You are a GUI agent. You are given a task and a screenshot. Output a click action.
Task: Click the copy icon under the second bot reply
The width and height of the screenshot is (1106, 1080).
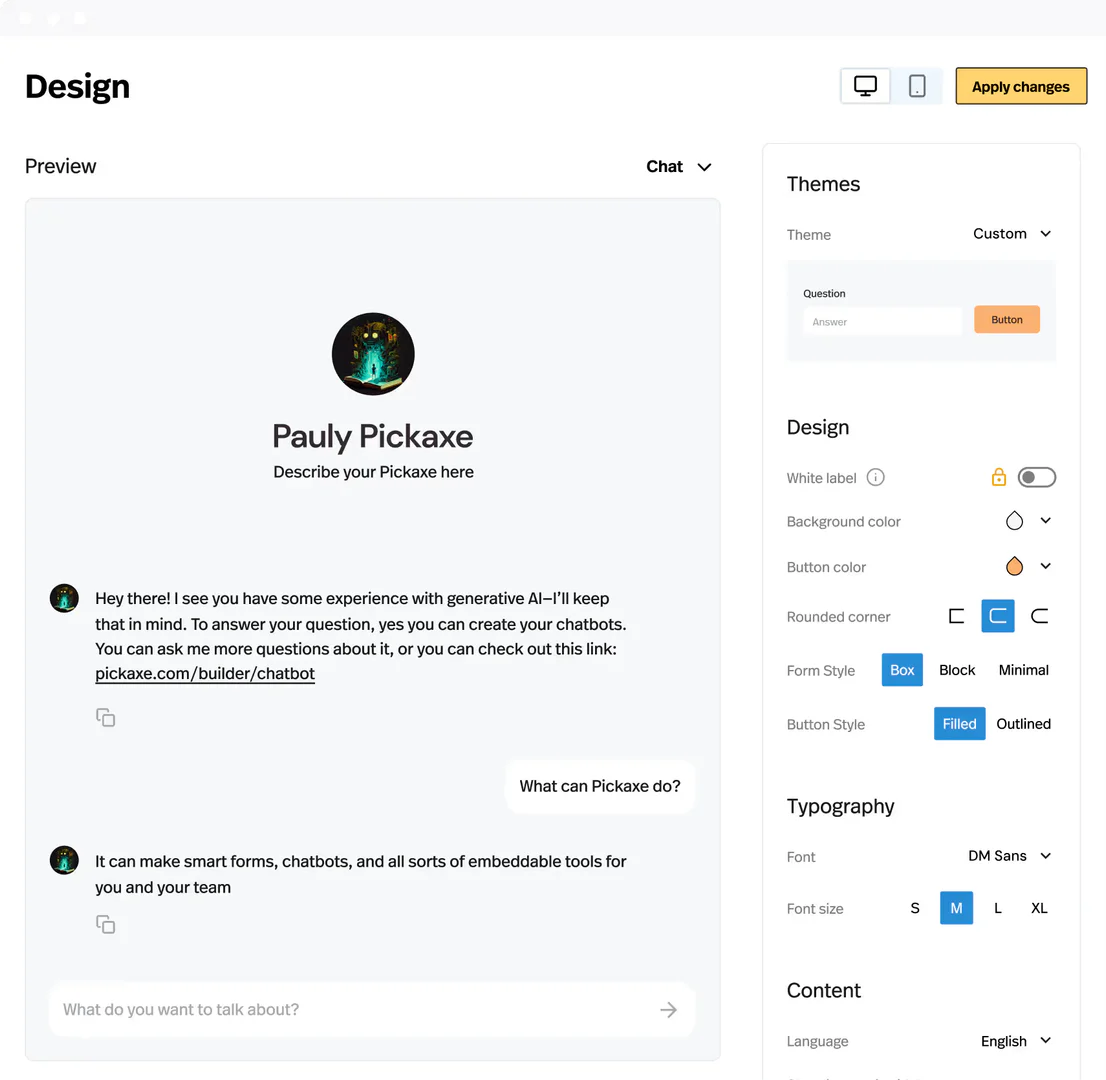pos(106,924)
